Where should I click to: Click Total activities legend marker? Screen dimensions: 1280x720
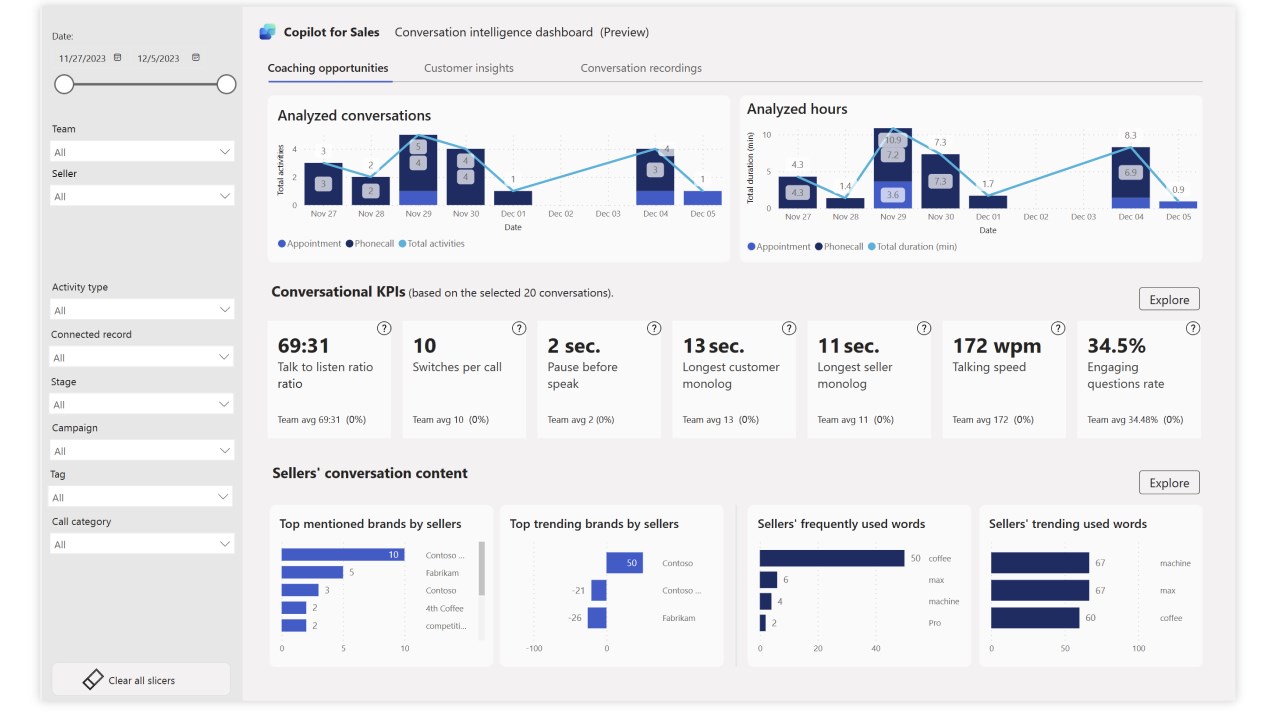[403, 244]
